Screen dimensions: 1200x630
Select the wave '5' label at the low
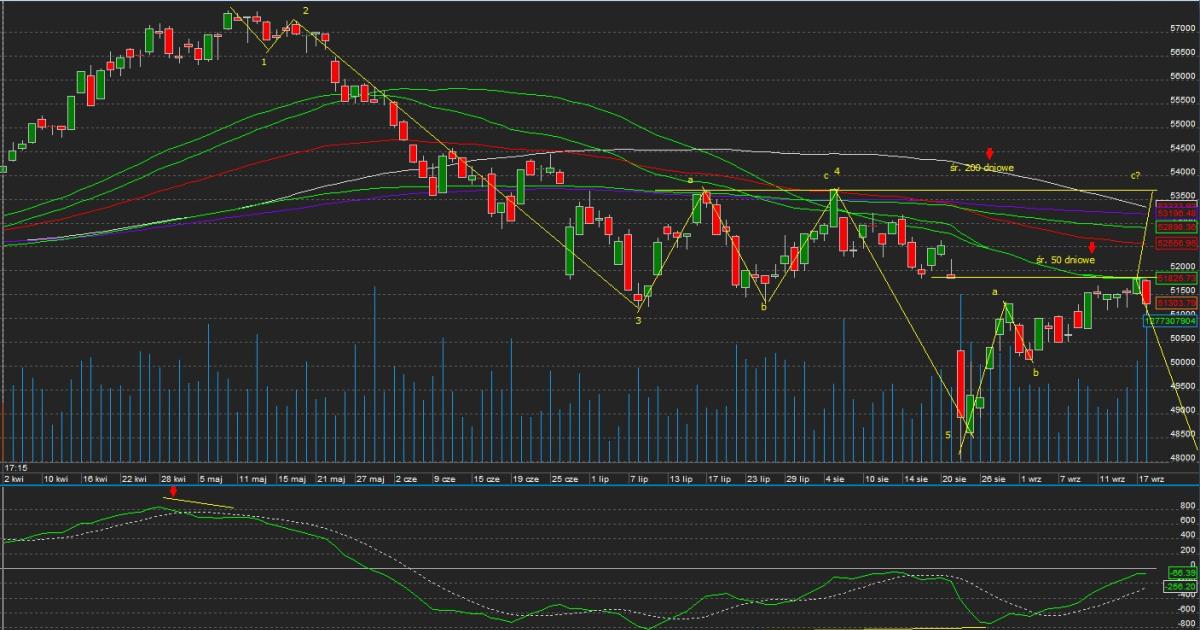click(x=948, y=435)
